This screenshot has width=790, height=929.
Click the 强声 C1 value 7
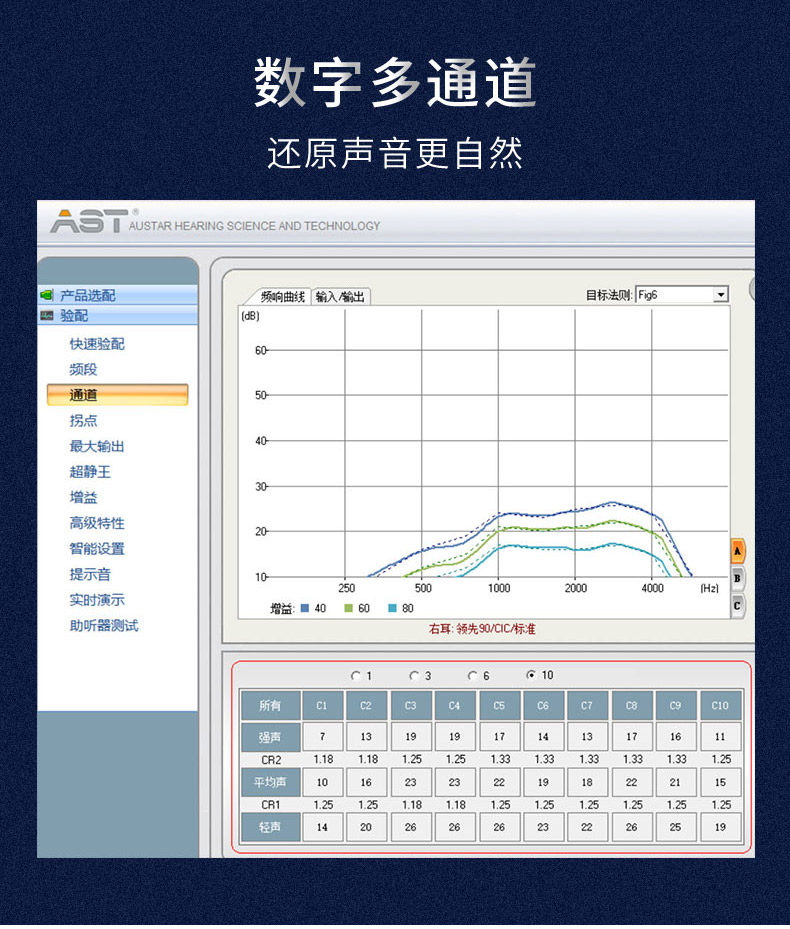[322, 737]
